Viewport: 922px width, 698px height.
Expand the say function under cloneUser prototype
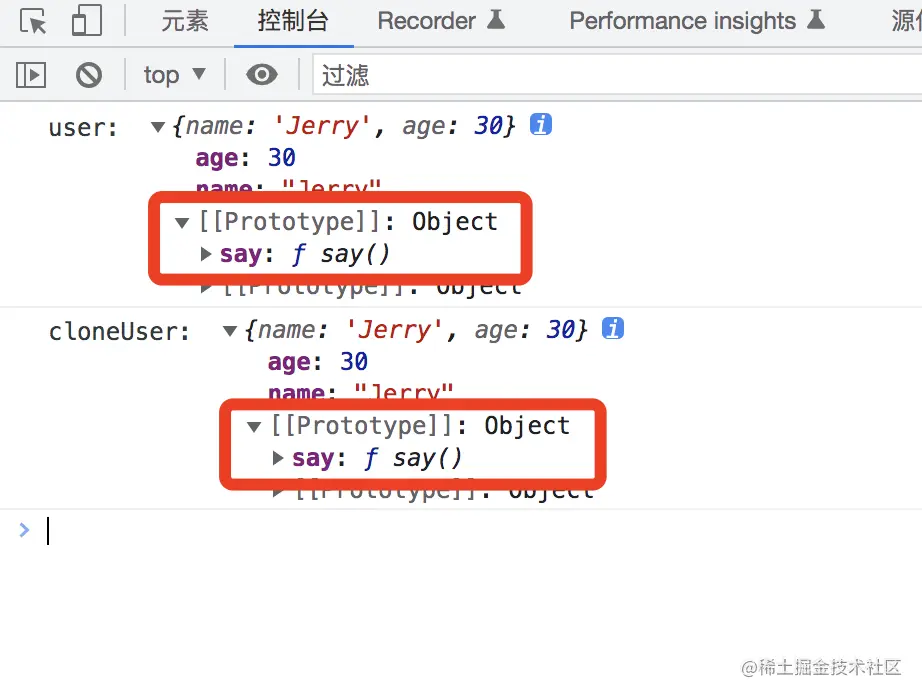(278, 458)
